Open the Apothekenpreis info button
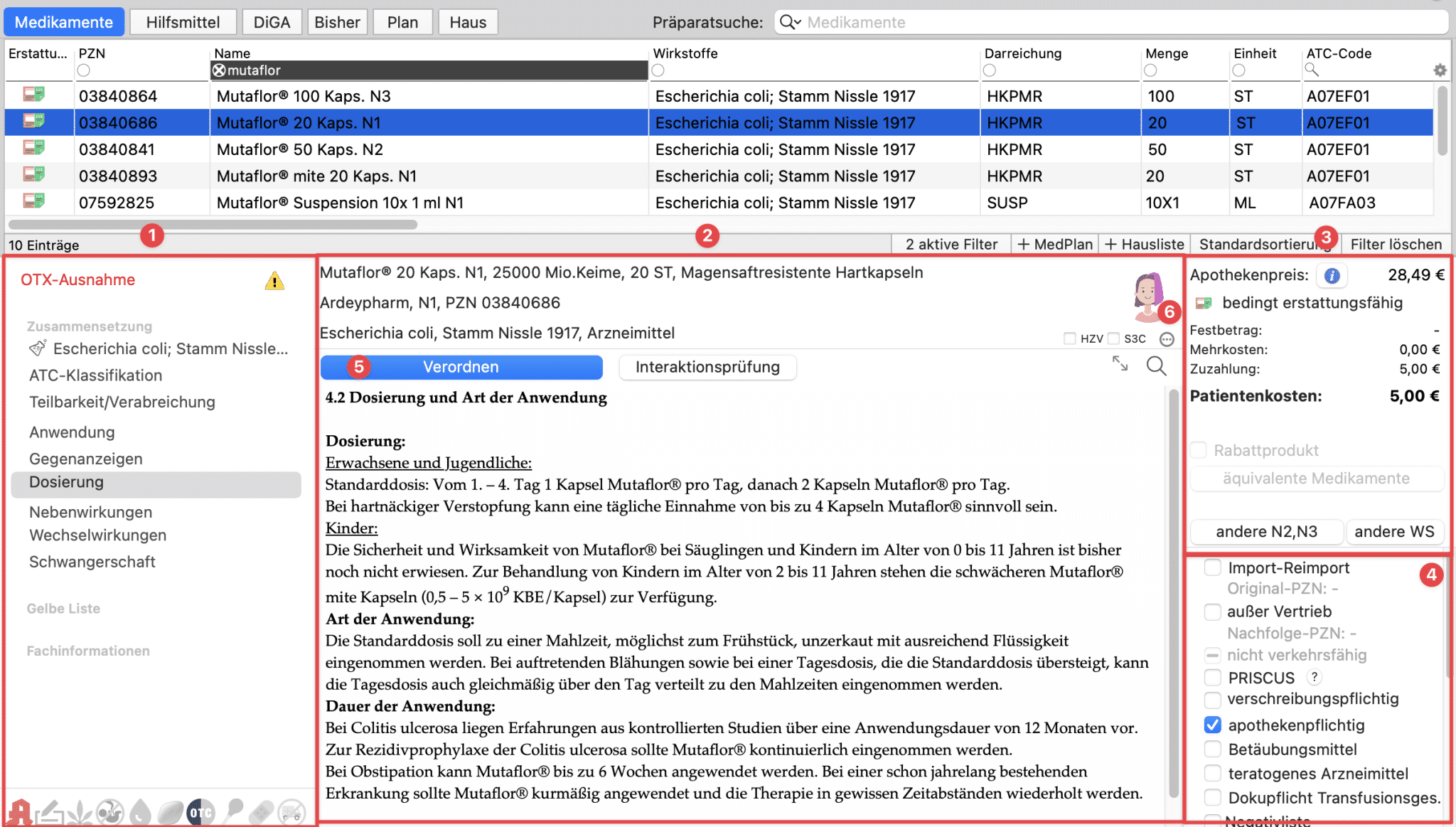The width and height of the screenshot is (1456, 827). tap(1332, 276)
